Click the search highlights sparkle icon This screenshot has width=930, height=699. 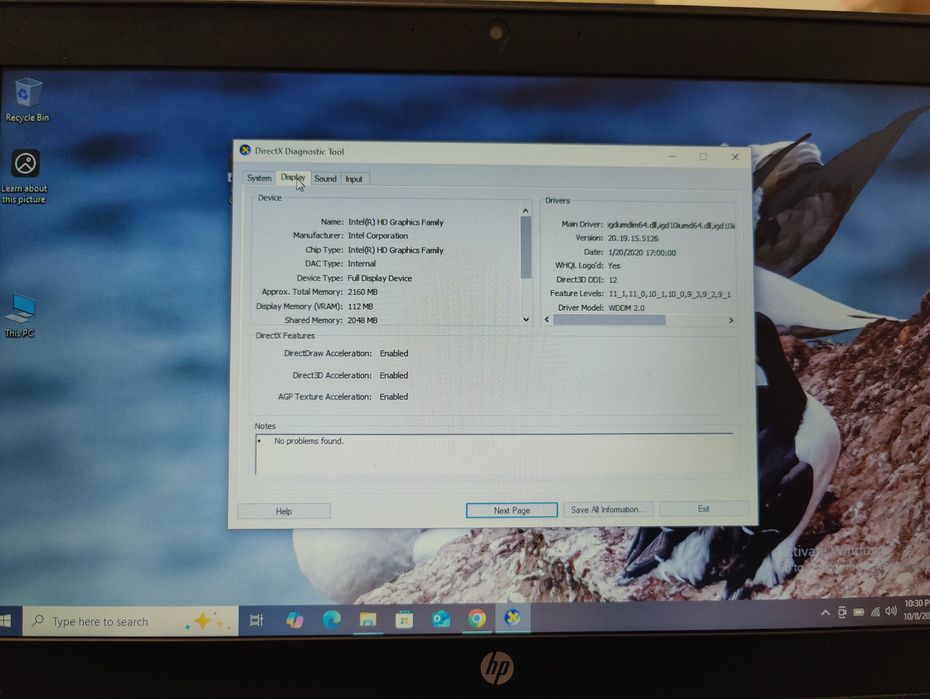click(205, 621)
